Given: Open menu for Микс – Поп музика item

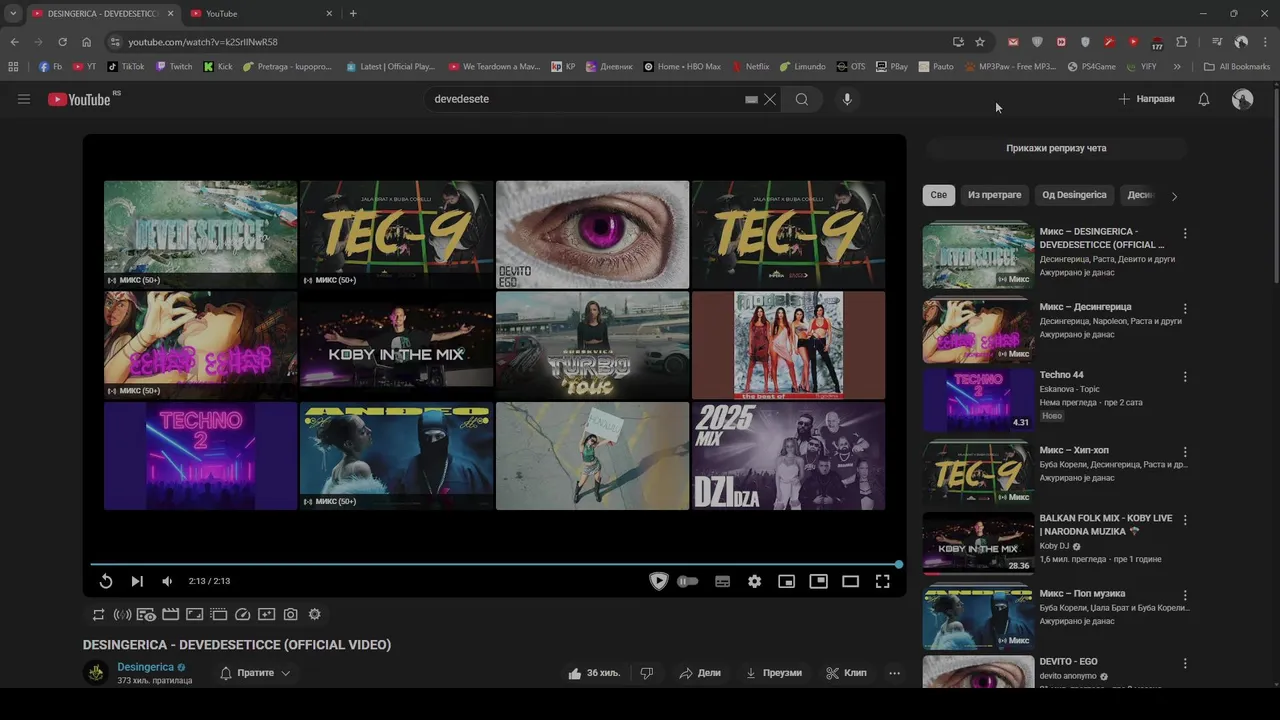Looking at the screenshot, I should point(1185,595).
